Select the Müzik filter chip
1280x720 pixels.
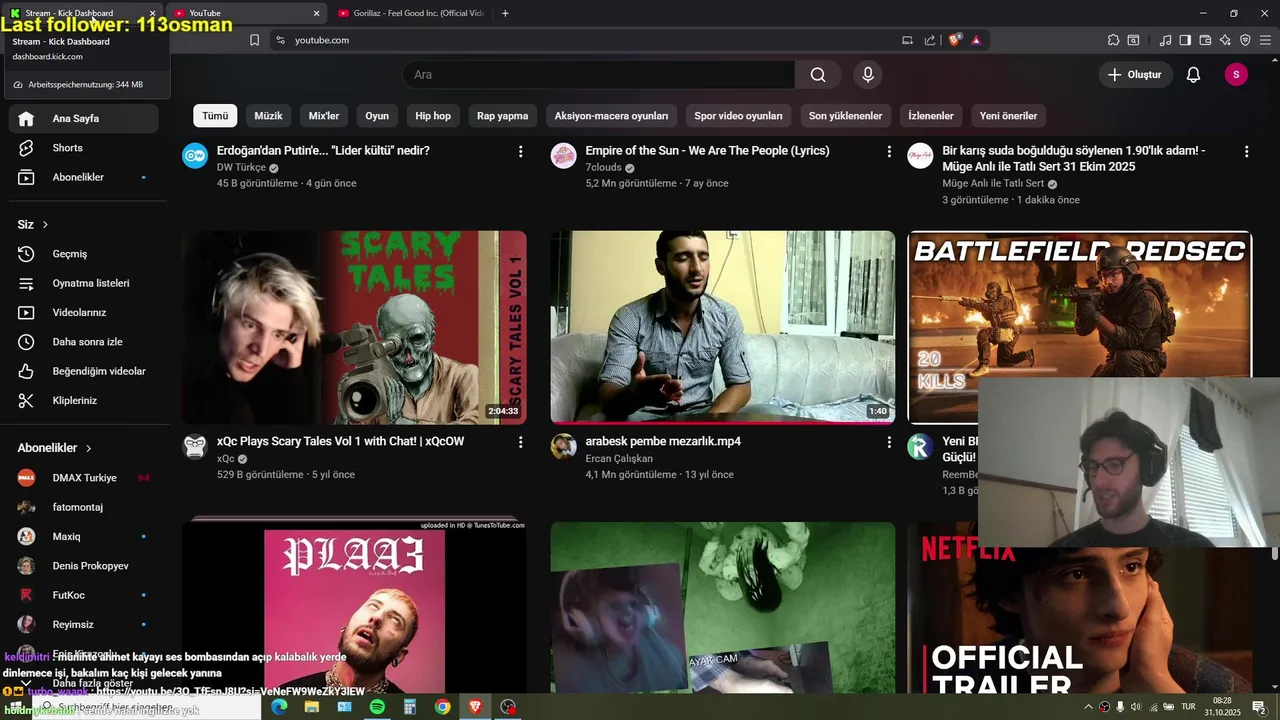pos(268,116)
